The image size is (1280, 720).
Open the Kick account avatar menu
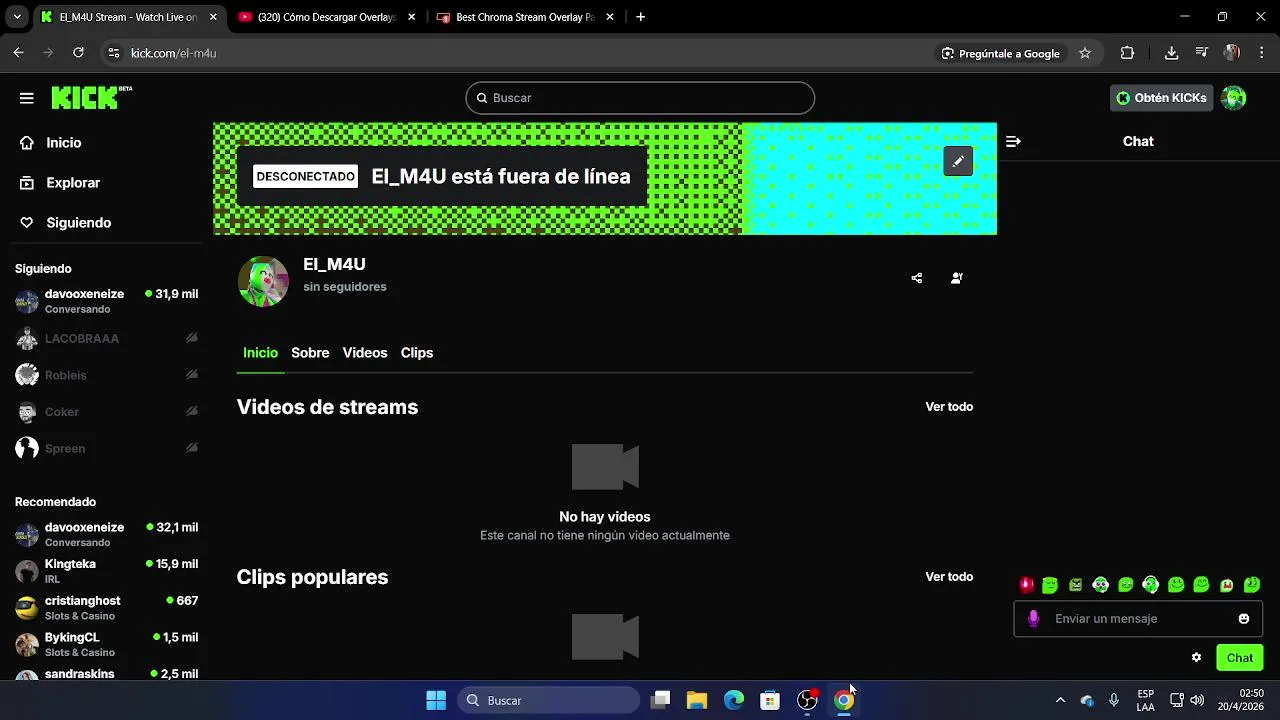[x=1234, y=98]
